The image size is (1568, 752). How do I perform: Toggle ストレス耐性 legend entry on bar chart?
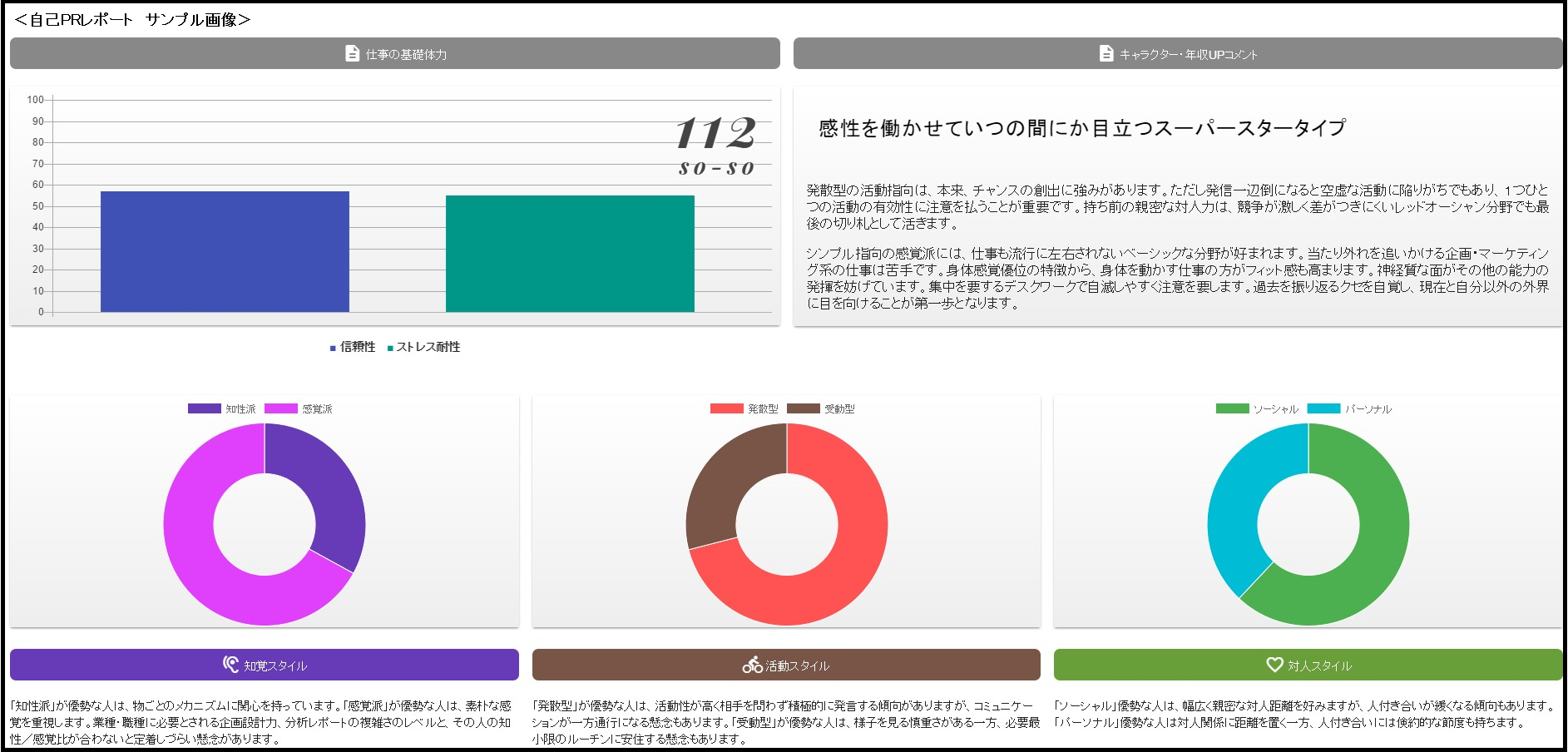[423, 347]
